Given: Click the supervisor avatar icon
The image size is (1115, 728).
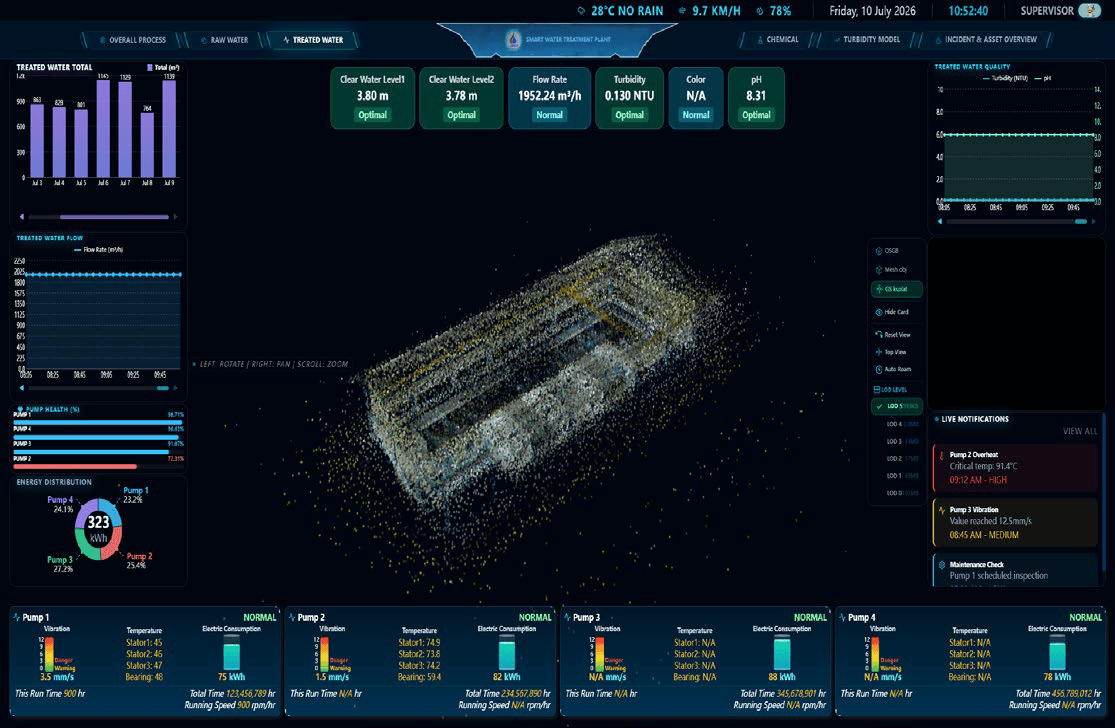Looking at the screenshot, I should coord(1089,11).
